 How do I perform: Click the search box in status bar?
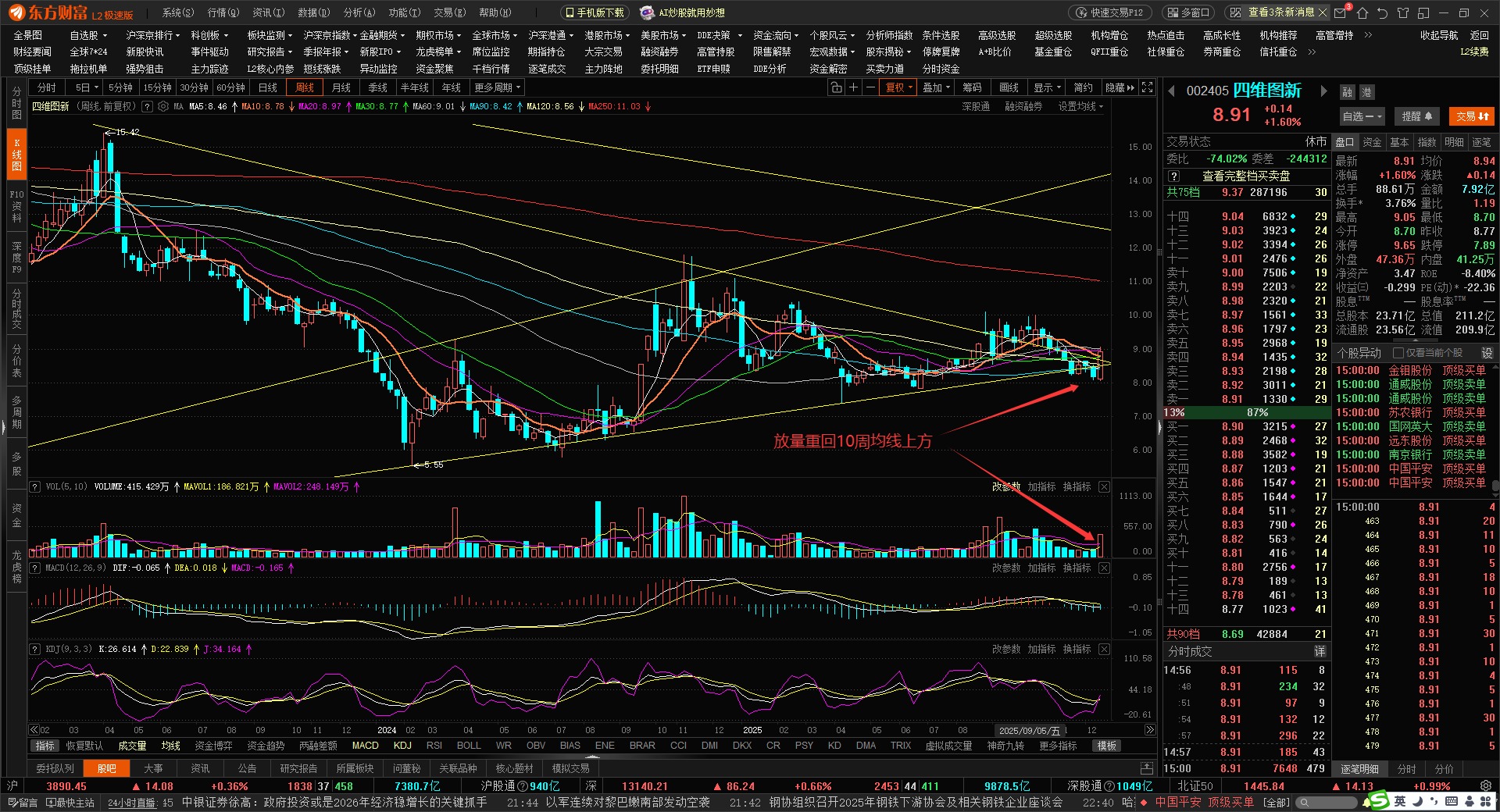click(1328, 802)
